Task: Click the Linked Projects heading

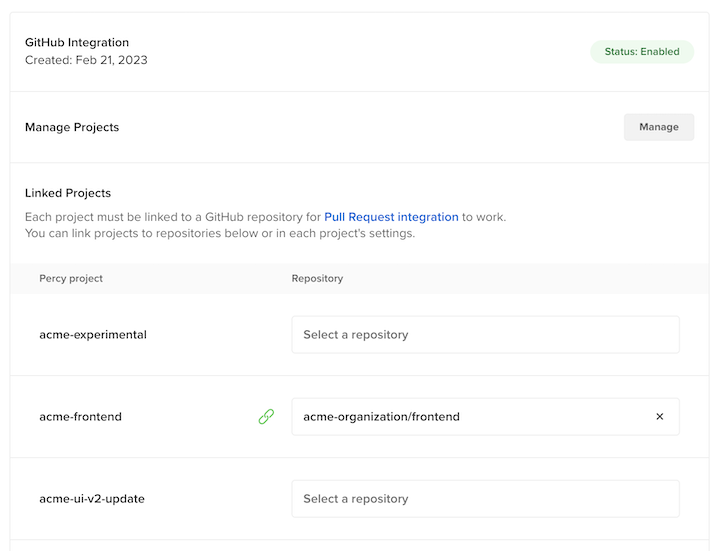Action: pyautogui.click(x=68, y=193)
